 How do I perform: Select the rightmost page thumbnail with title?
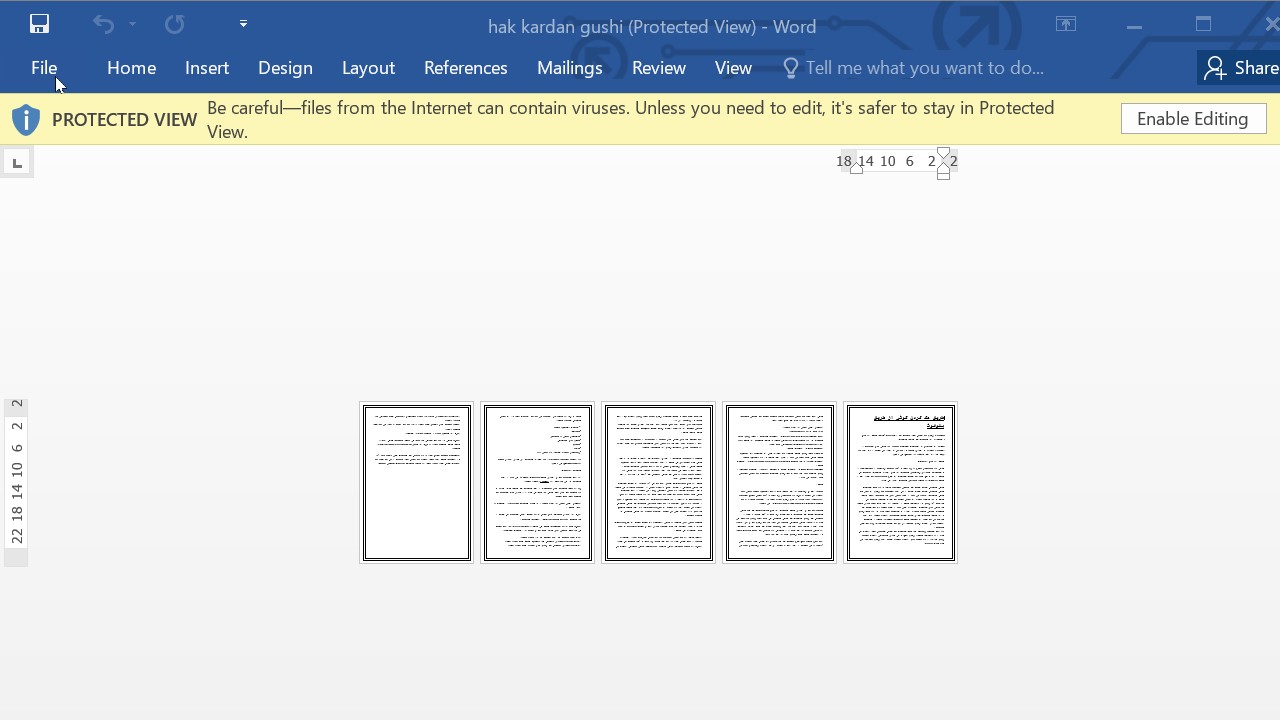coord(901,483)
